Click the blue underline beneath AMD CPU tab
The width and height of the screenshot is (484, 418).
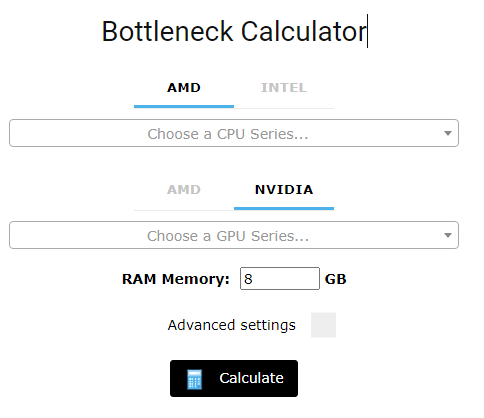184,107
